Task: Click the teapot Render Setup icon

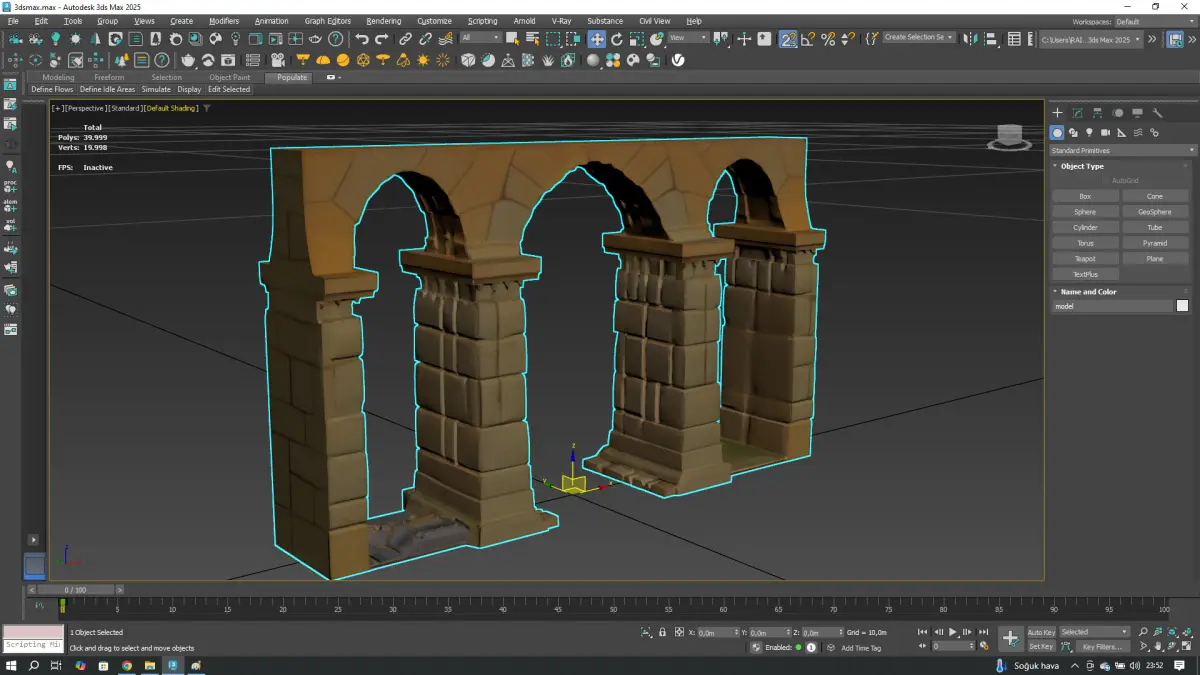Action: (188, 60)
